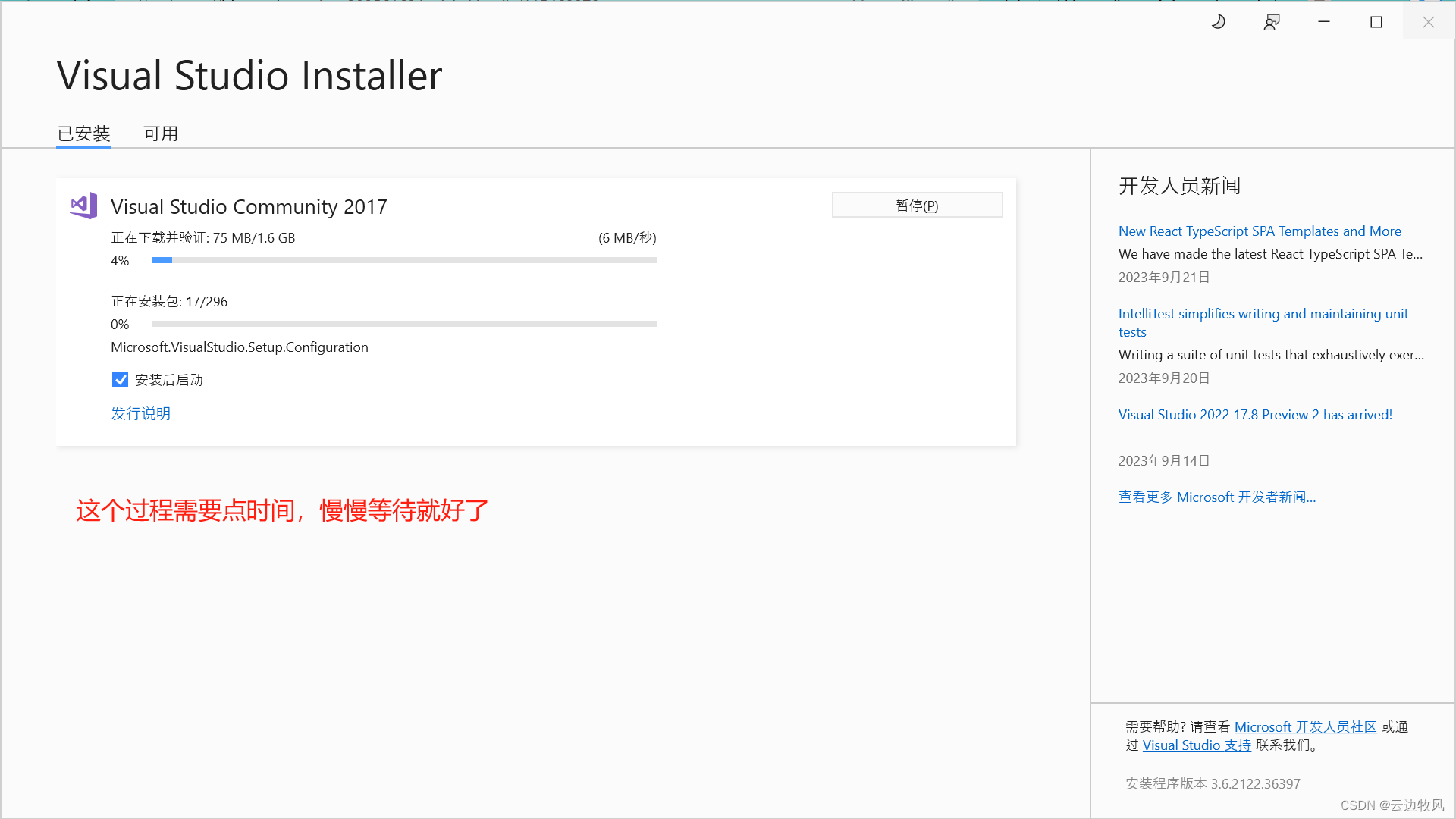This screenshot has width=1456, height=819.
Task: Open Visual Studio 2022 17.8 Preview link
Action: point(1255,415)
